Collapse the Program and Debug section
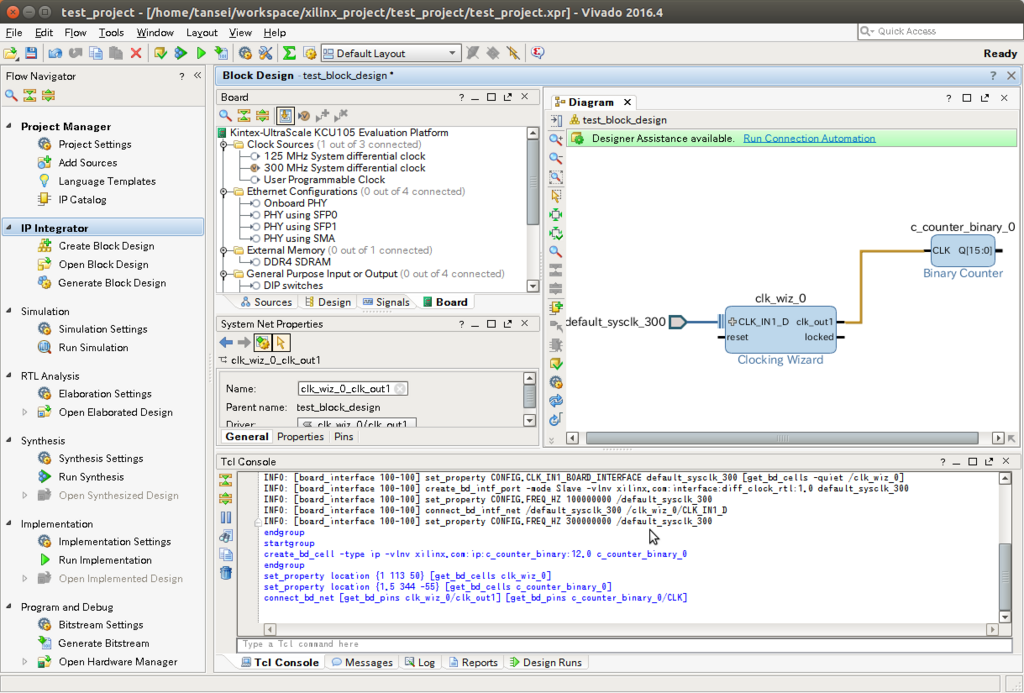Viewport: 1024px width, 693px height. [9, 607]
